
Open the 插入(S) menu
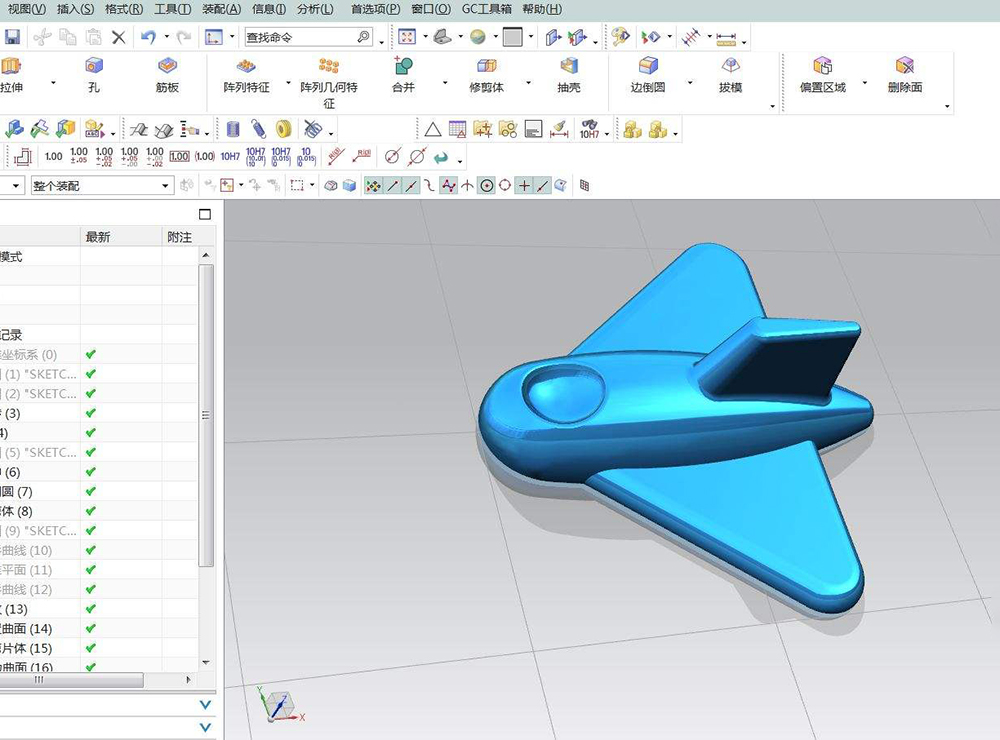point(75,9)
